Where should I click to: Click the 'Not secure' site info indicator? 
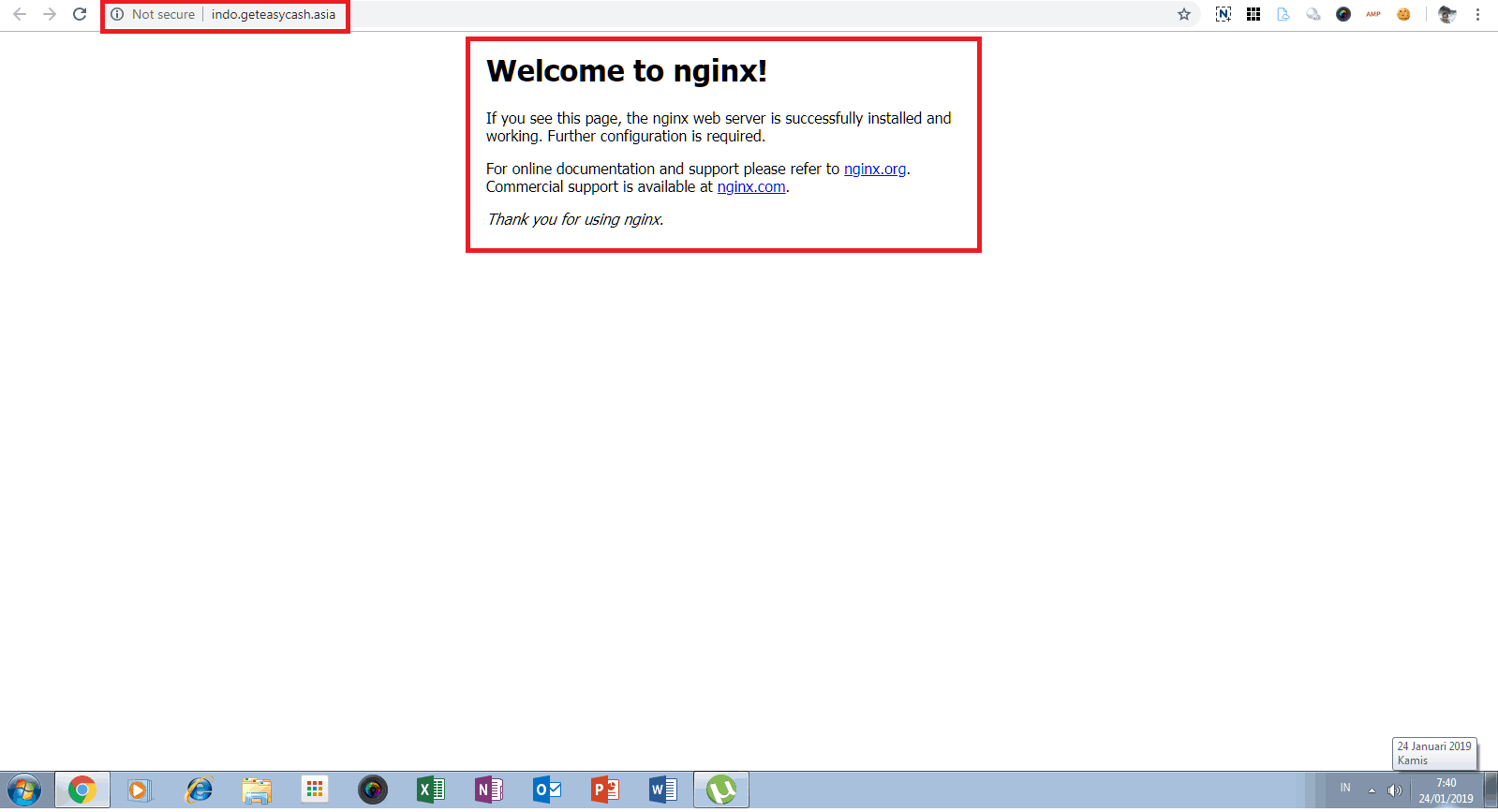[x=154, y=14]
